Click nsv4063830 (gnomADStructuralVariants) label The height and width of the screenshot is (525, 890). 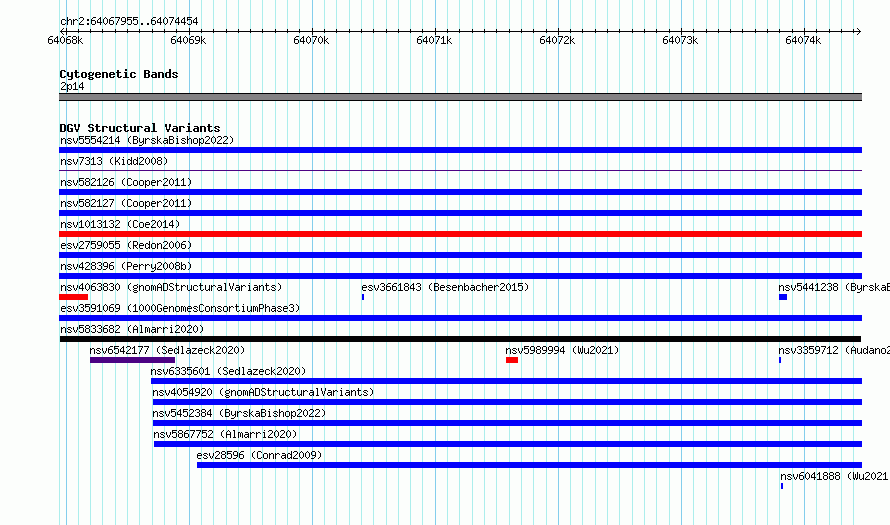[x=171, y=287]
